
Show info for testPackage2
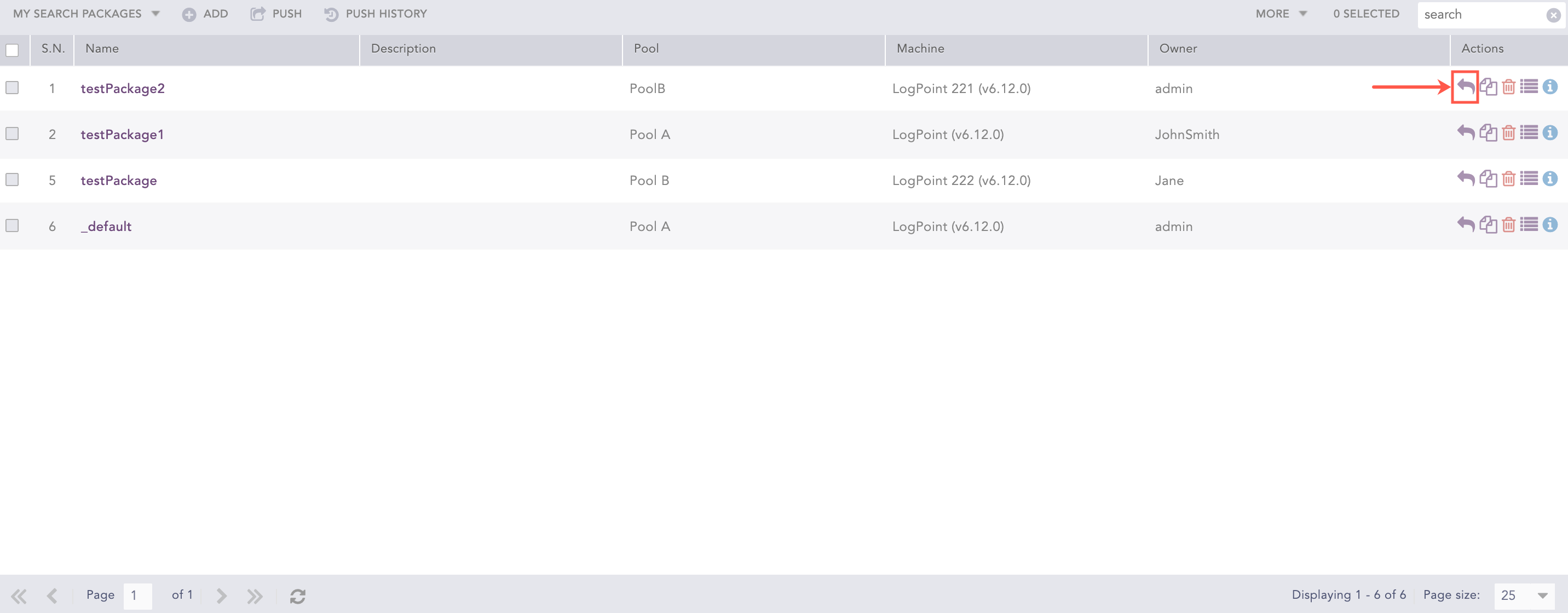[x=1550, y=87]
